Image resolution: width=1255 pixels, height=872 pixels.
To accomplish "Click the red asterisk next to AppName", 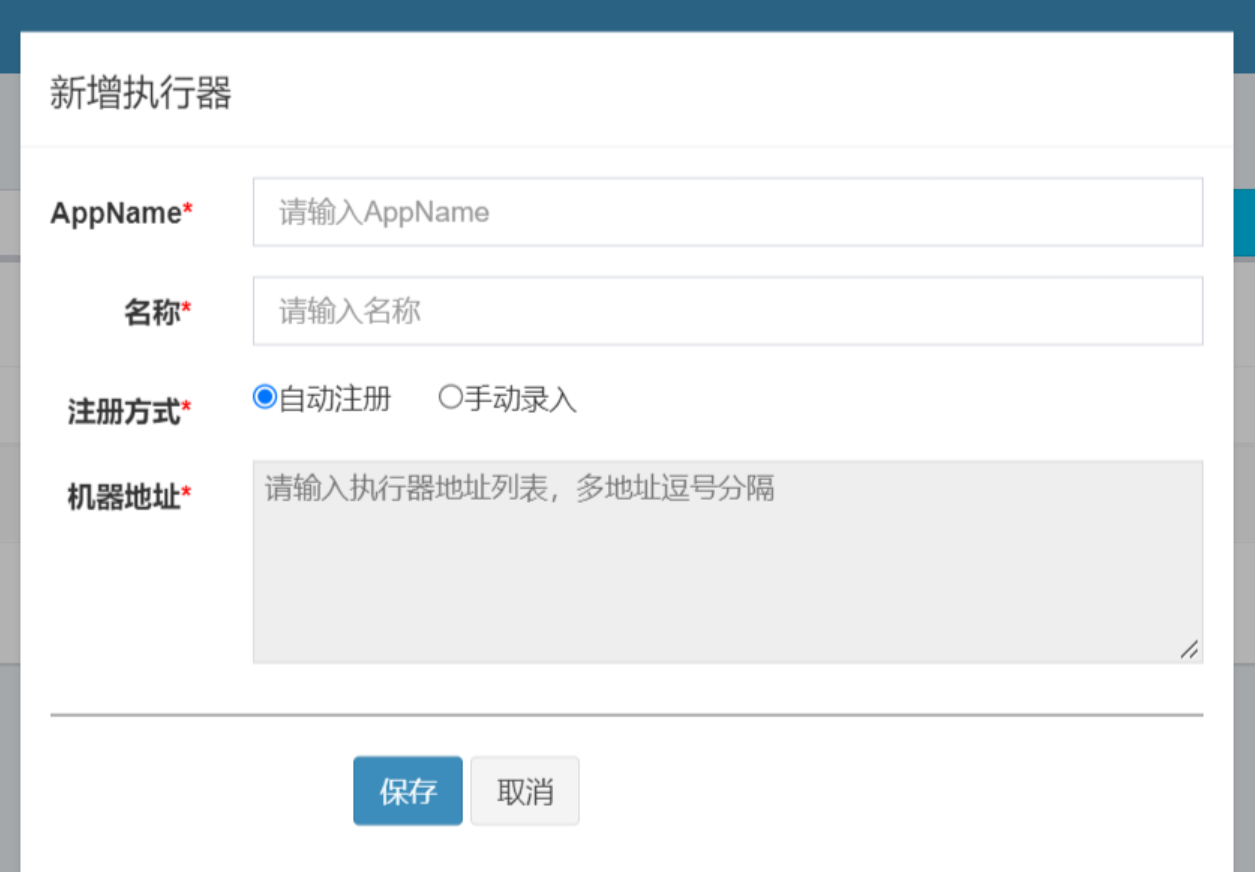I will pos(188,212).
